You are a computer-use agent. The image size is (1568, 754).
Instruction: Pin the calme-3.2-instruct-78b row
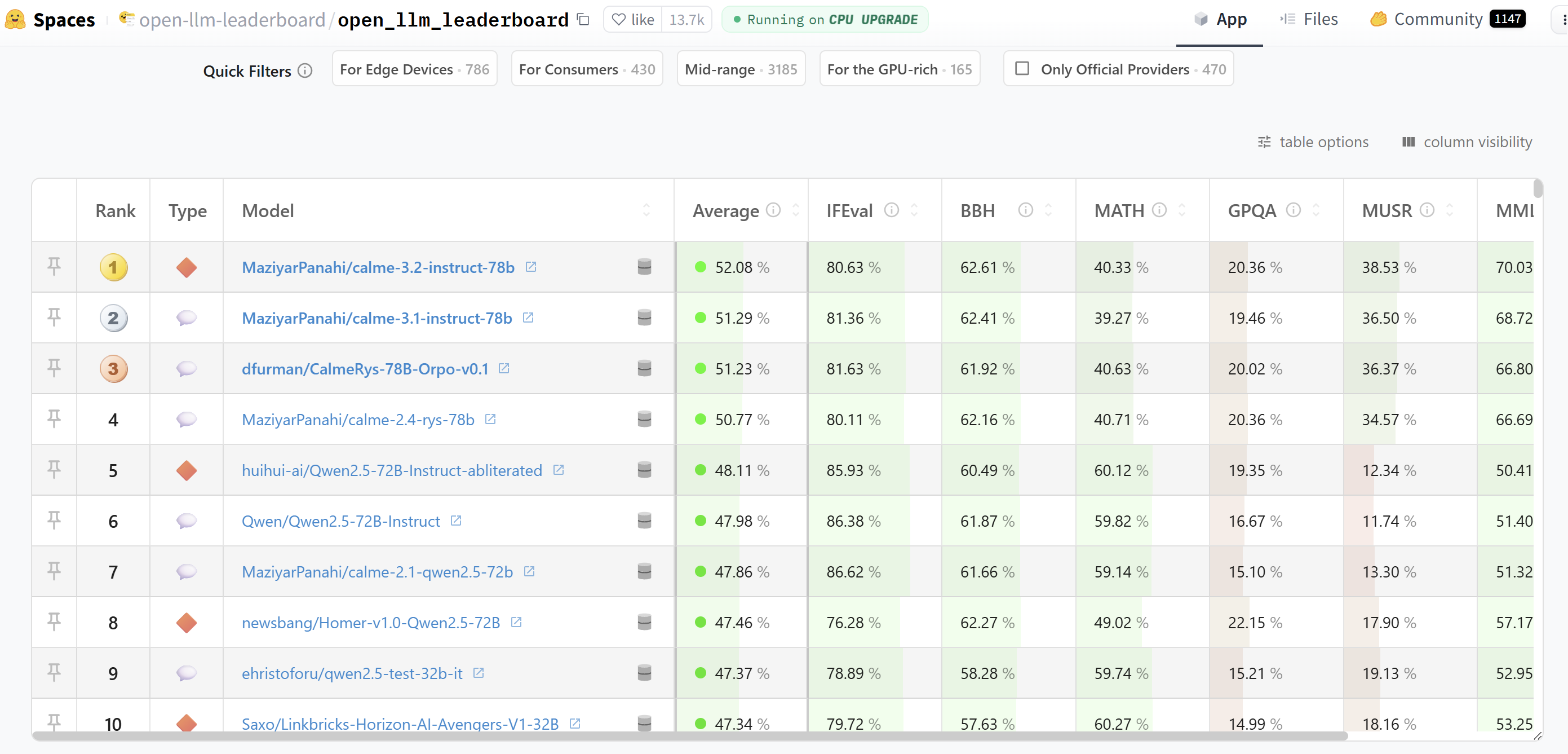54,266
